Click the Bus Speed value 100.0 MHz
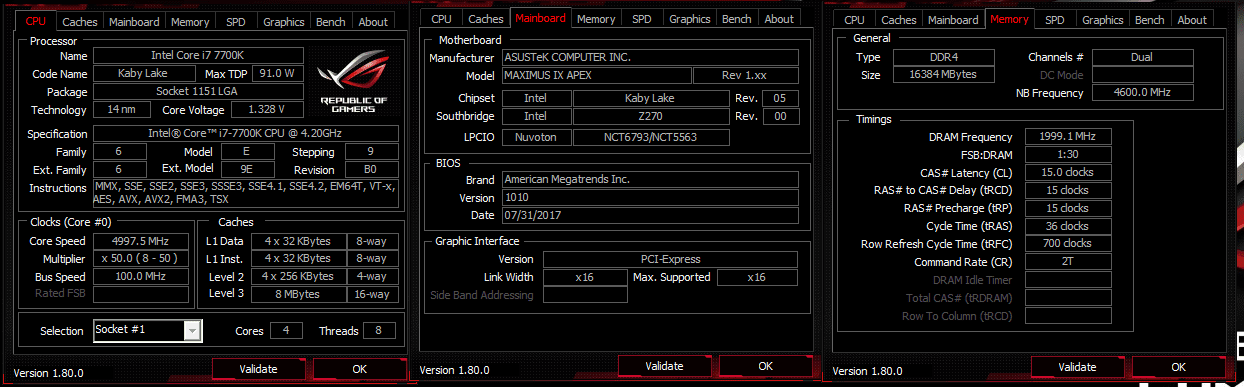The width and height of the screenshot is (1244, 387). click(141, 277)
